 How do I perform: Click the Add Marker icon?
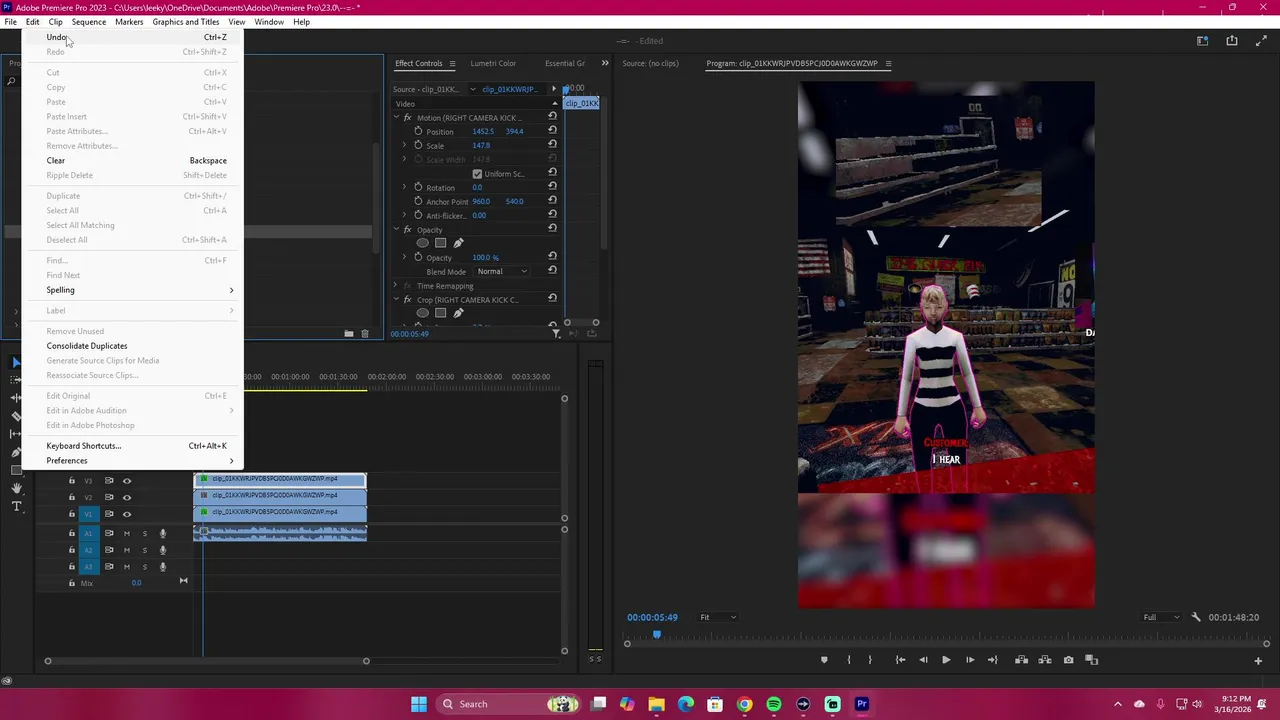pyautogui.click(x=824, y=660)
